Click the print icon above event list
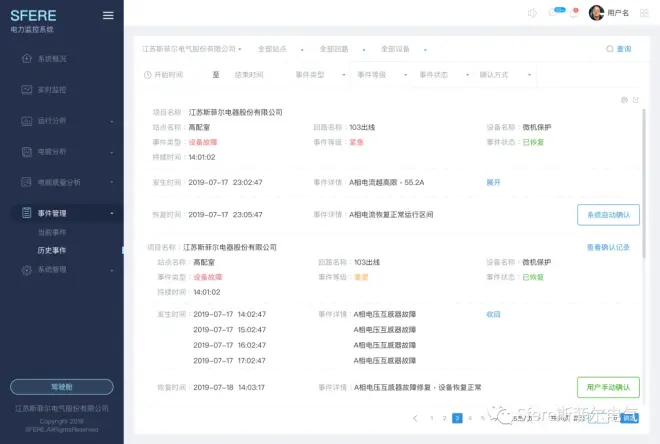Image resolution: width=660 pixels, height=444 pixels. pos(624,100)
